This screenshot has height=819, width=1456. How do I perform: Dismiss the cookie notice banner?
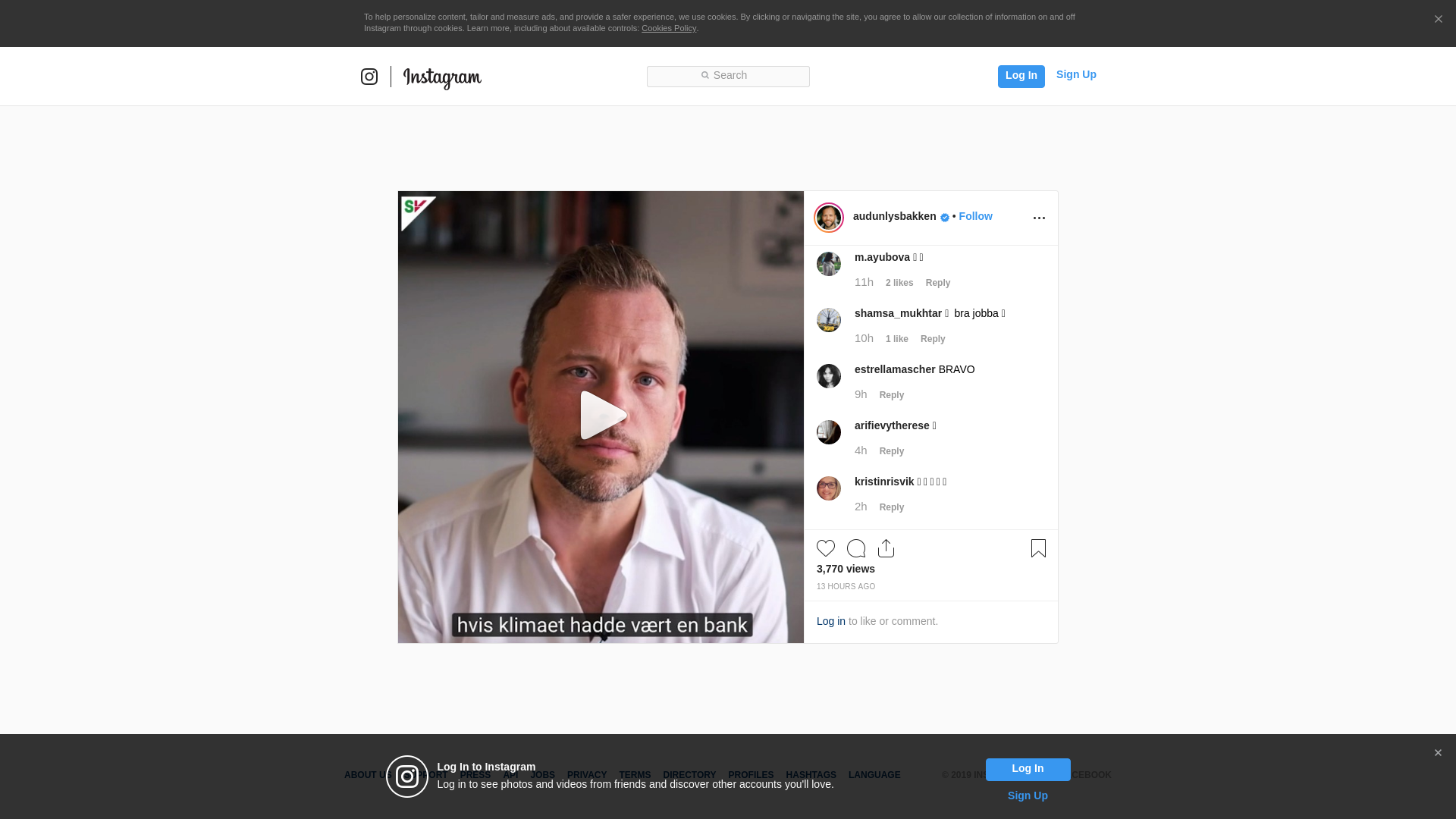click(1438, 20)
